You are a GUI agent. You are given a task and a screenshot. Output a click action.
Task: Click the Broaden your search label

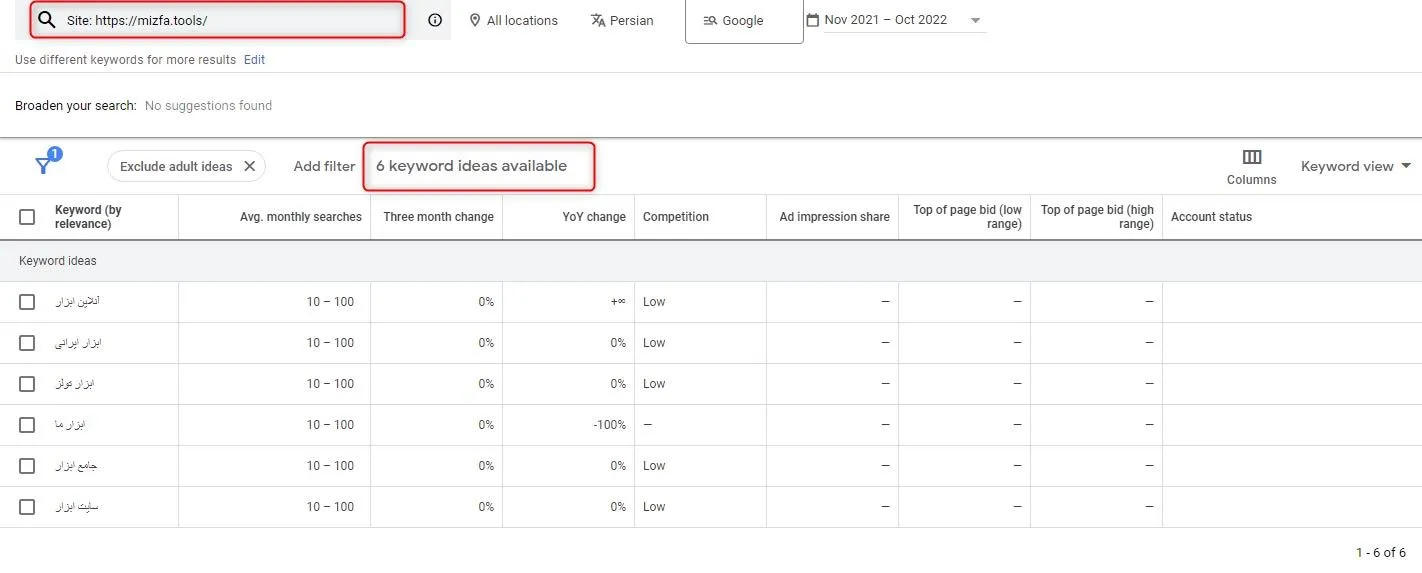76,106
